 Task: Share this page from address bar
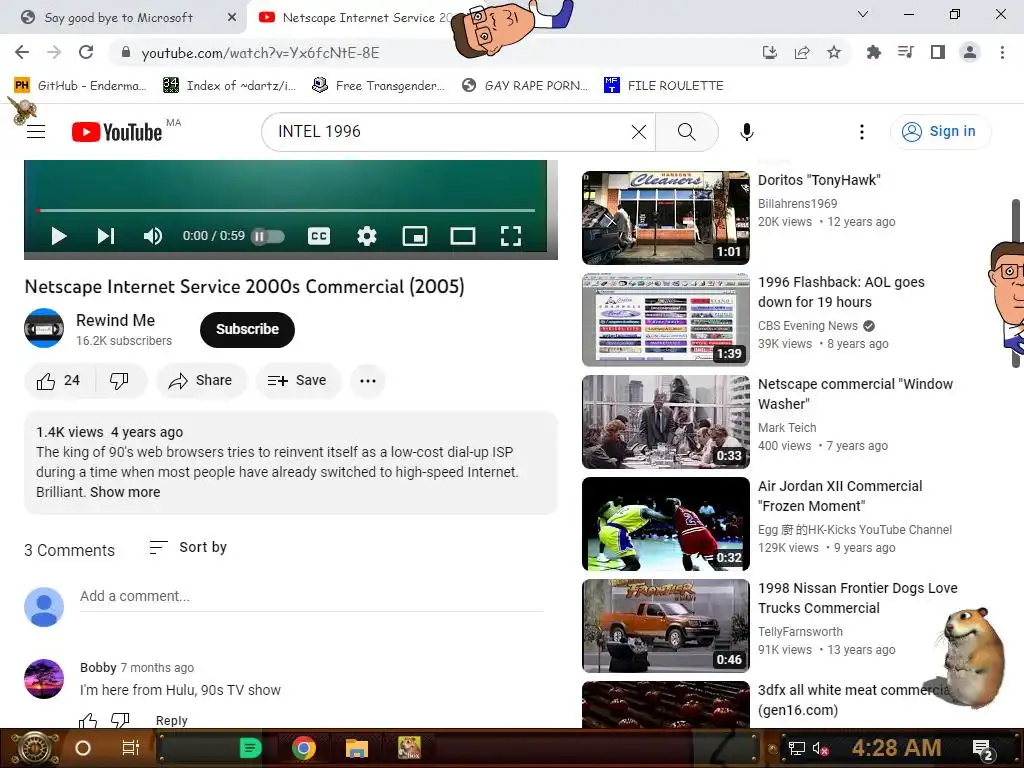802,52
